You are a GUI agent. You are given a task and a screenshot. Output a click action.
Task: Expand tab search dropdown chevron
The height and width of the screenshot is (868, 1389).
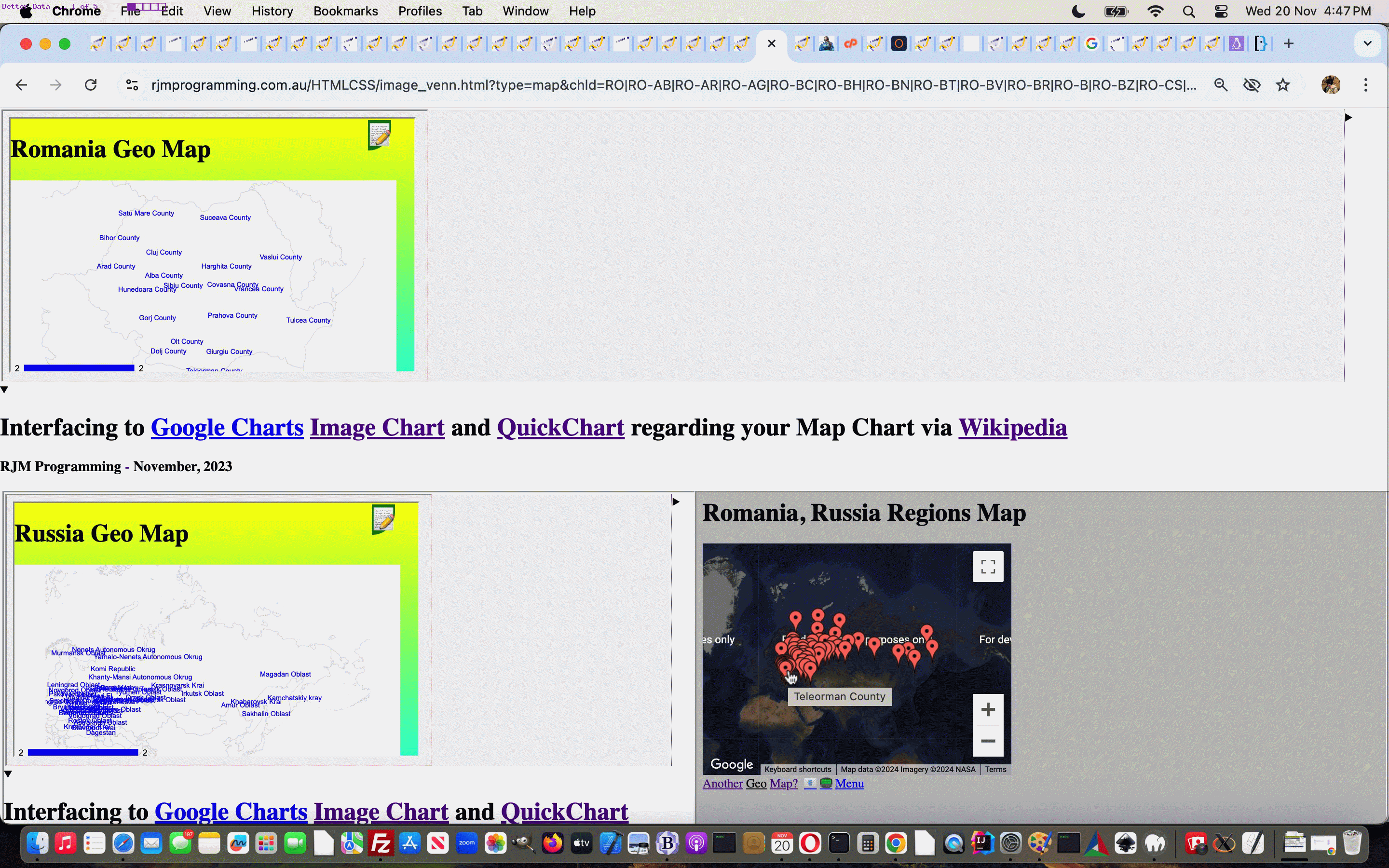(x=1367, y=43)
